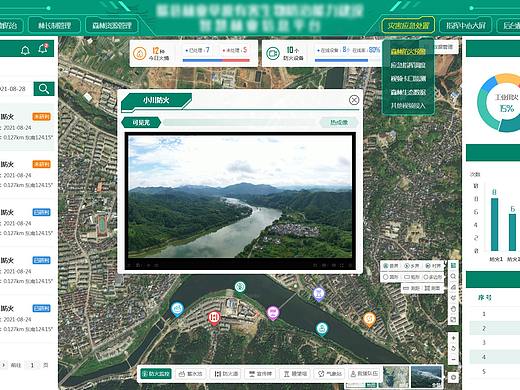Toggle the 瞭望塔 watchtower layer filter
520x390 pixels.
point(295,374)
